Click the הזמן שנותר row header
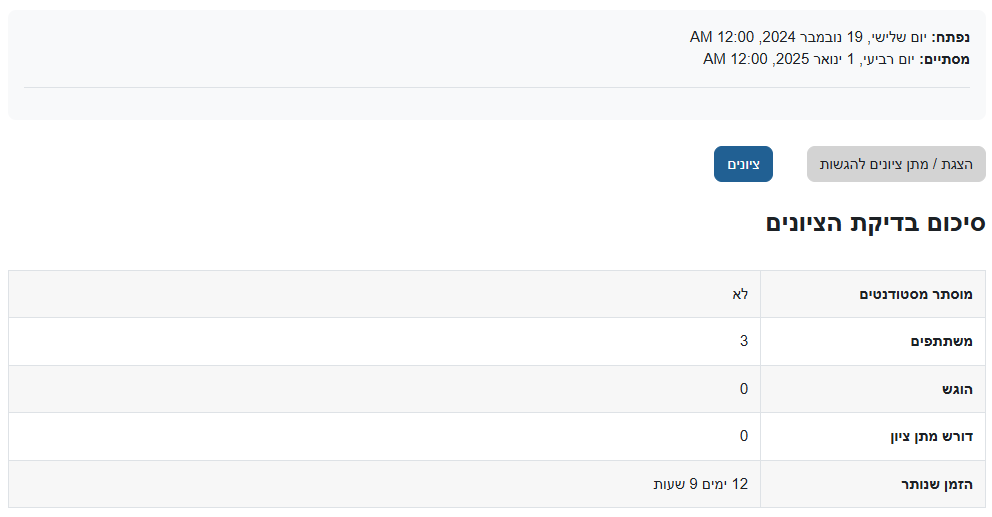This screenshot has width=992, height=517. click(x=936, y=484)
